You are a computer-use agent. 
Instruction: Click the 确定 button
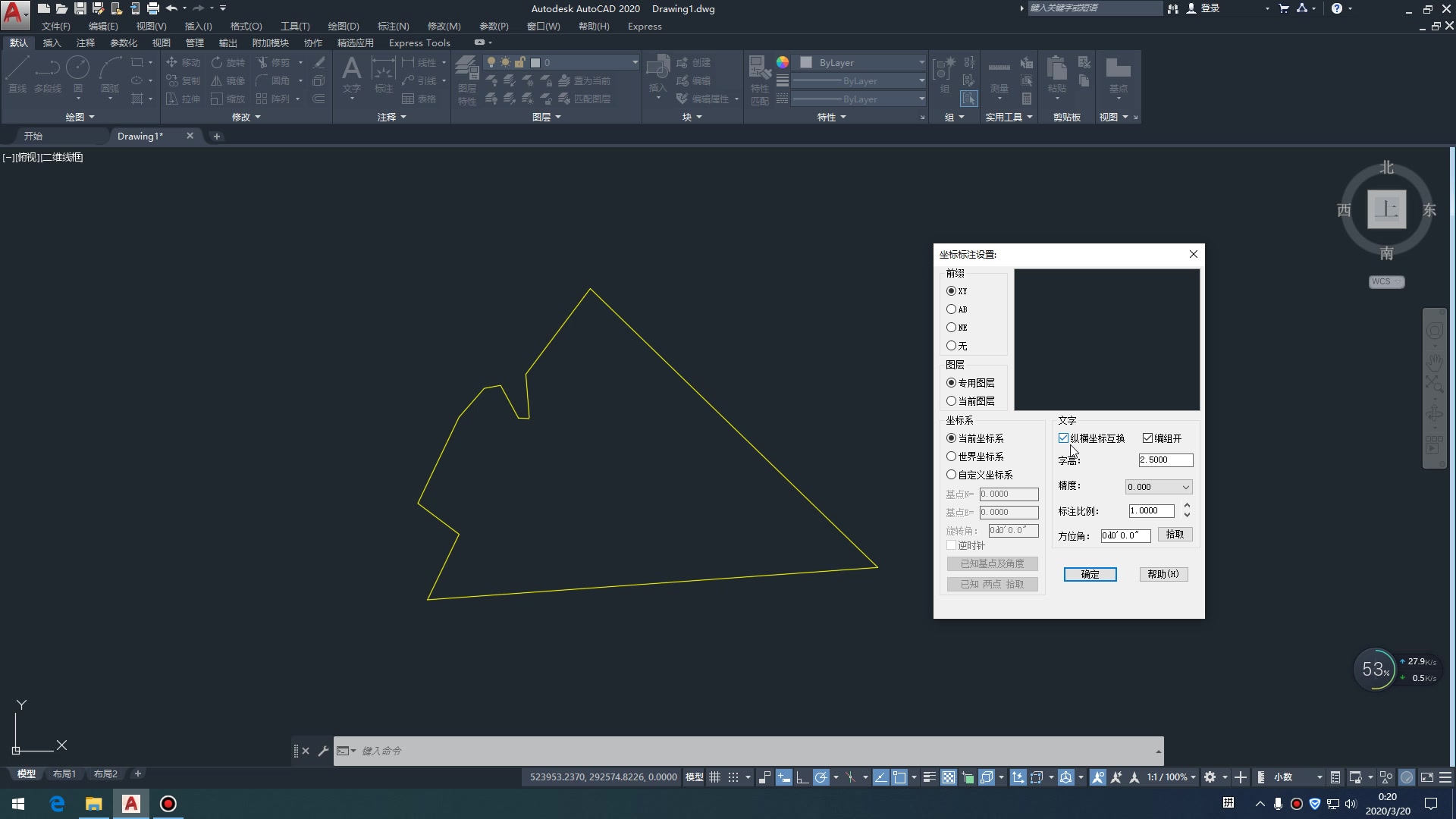1090,574
